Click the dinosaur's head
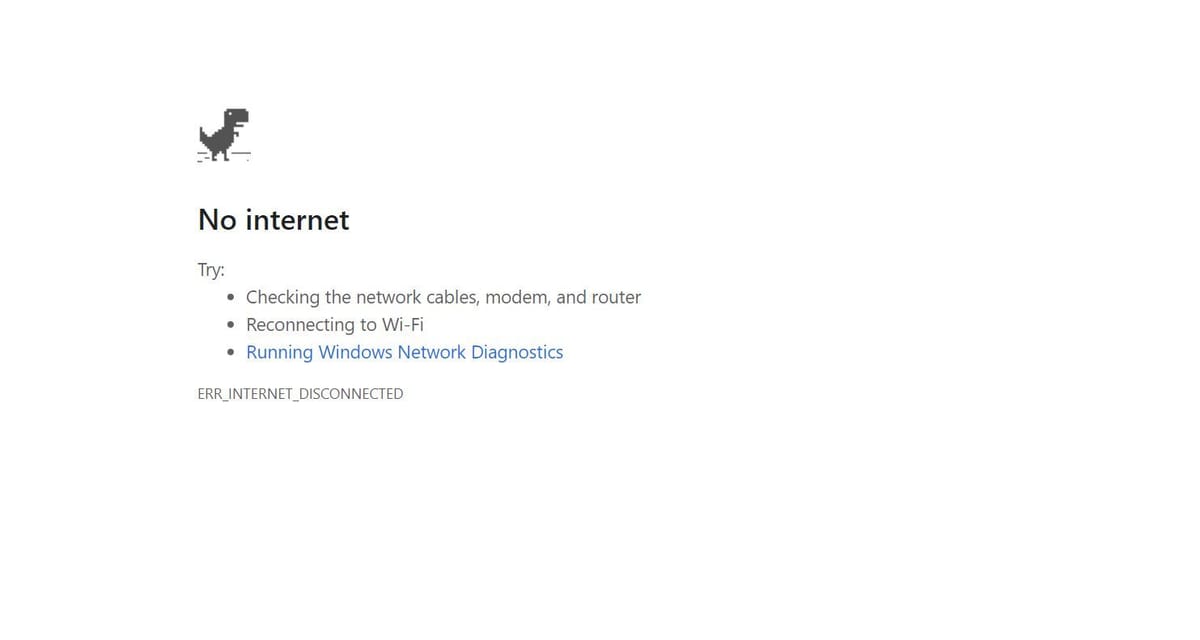Image resolution: width=1200 pixels, height=640 pixels. click(237, 118)
